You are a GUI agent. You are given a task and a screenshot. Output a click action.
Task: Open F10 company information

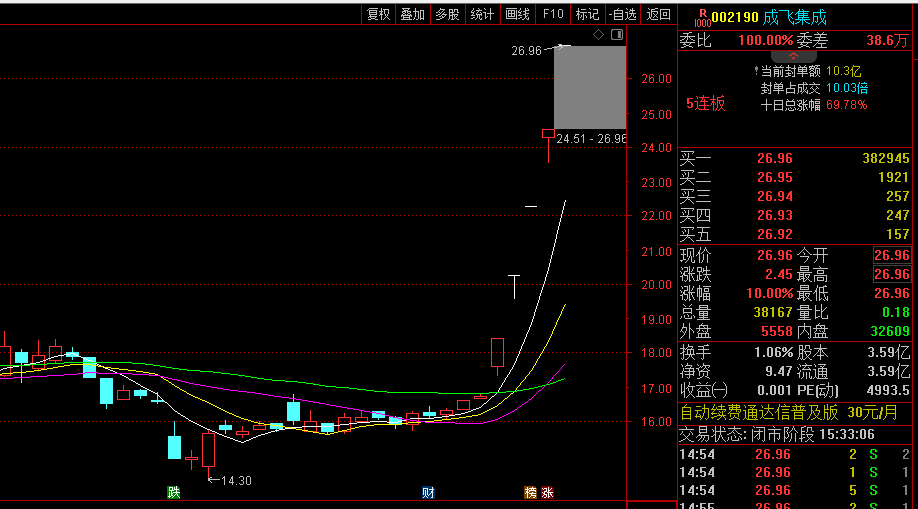553,15
